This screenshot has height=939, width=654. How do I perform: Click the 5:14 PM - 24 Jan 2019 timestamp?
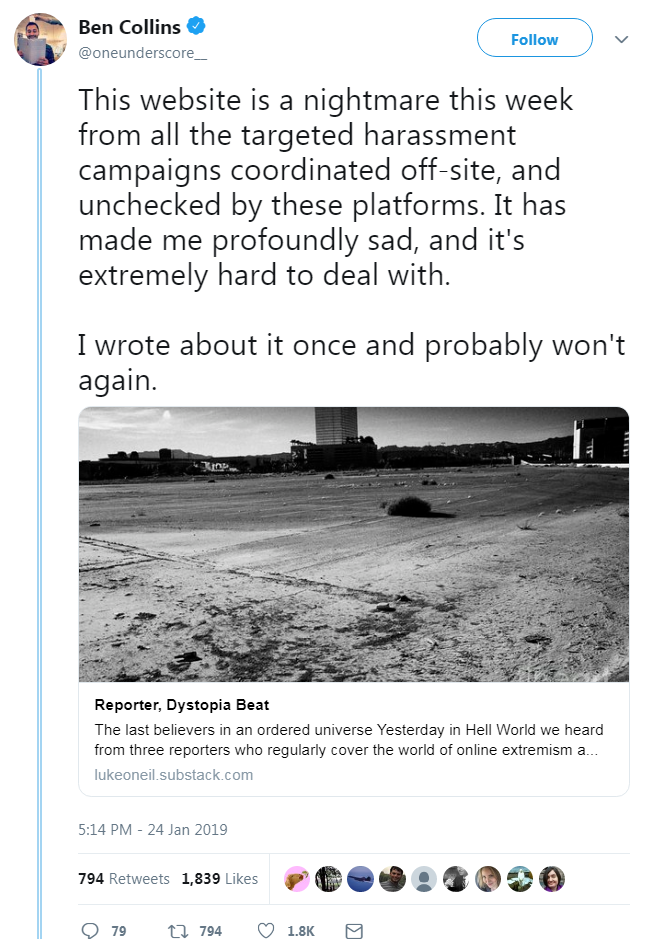[153, 829]
